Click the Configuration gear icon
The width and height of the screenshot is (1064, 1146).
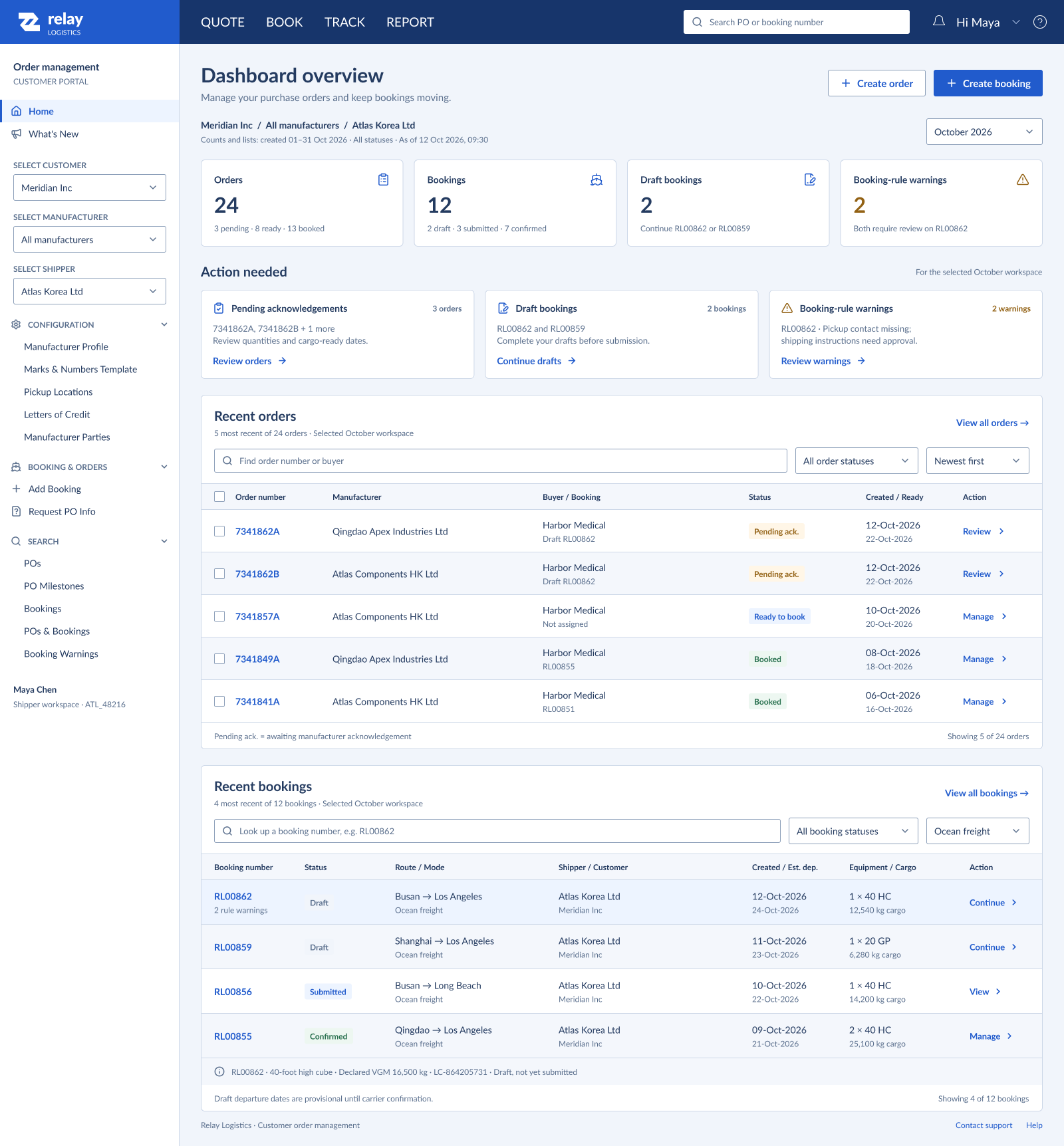click(x=16, y=324)
